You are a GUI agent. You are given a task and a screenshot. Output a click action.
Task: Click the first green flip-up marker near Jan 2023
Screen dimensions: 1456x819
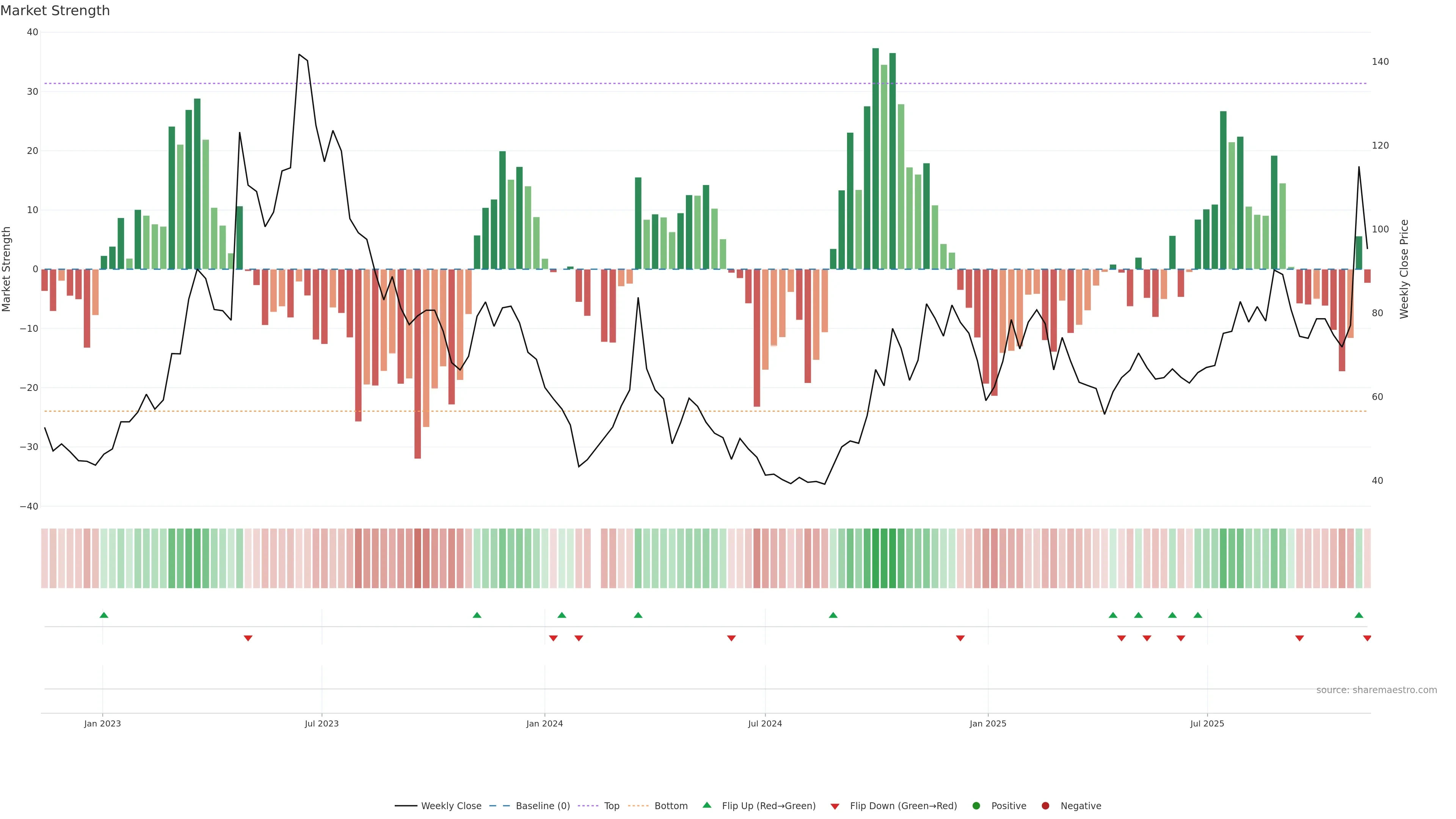click(x=104, y=615)
